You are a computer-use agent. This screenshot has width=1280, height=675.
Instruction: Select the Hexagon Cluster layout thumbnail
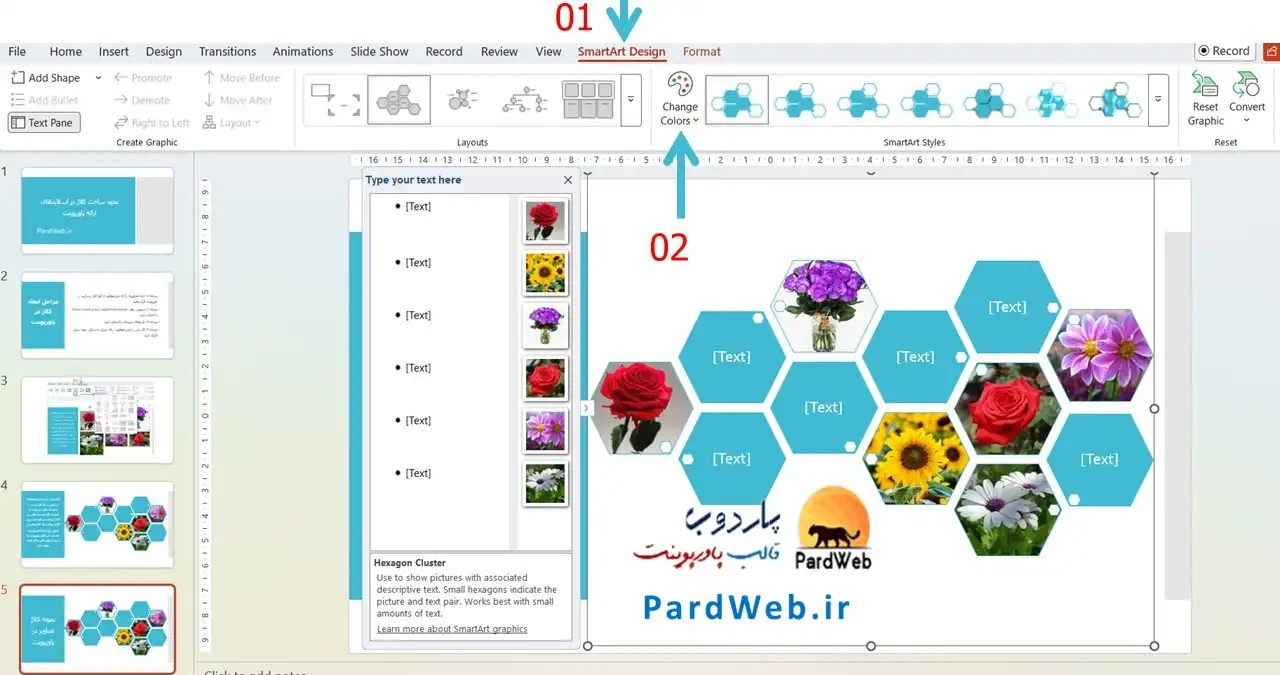click(399, 100)
